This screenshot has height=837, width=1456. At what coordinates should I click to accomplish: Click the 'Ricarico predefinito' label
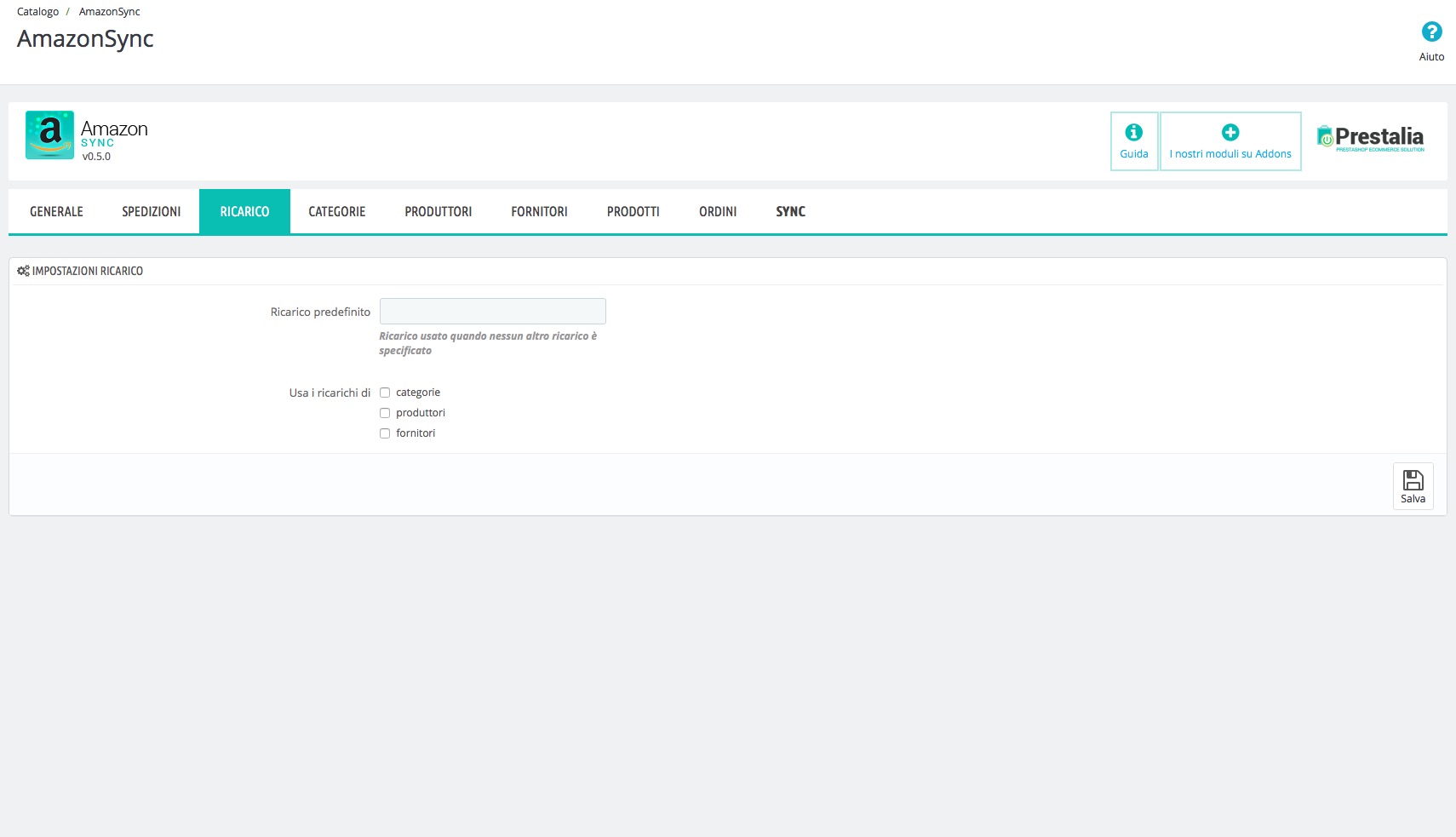point(320,312)
